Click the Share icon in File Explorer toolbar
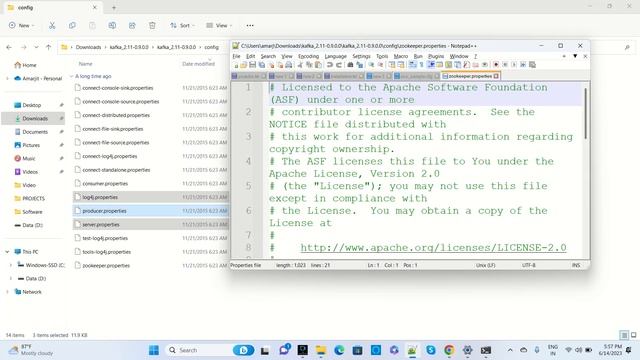 click(x=132, y=25)
